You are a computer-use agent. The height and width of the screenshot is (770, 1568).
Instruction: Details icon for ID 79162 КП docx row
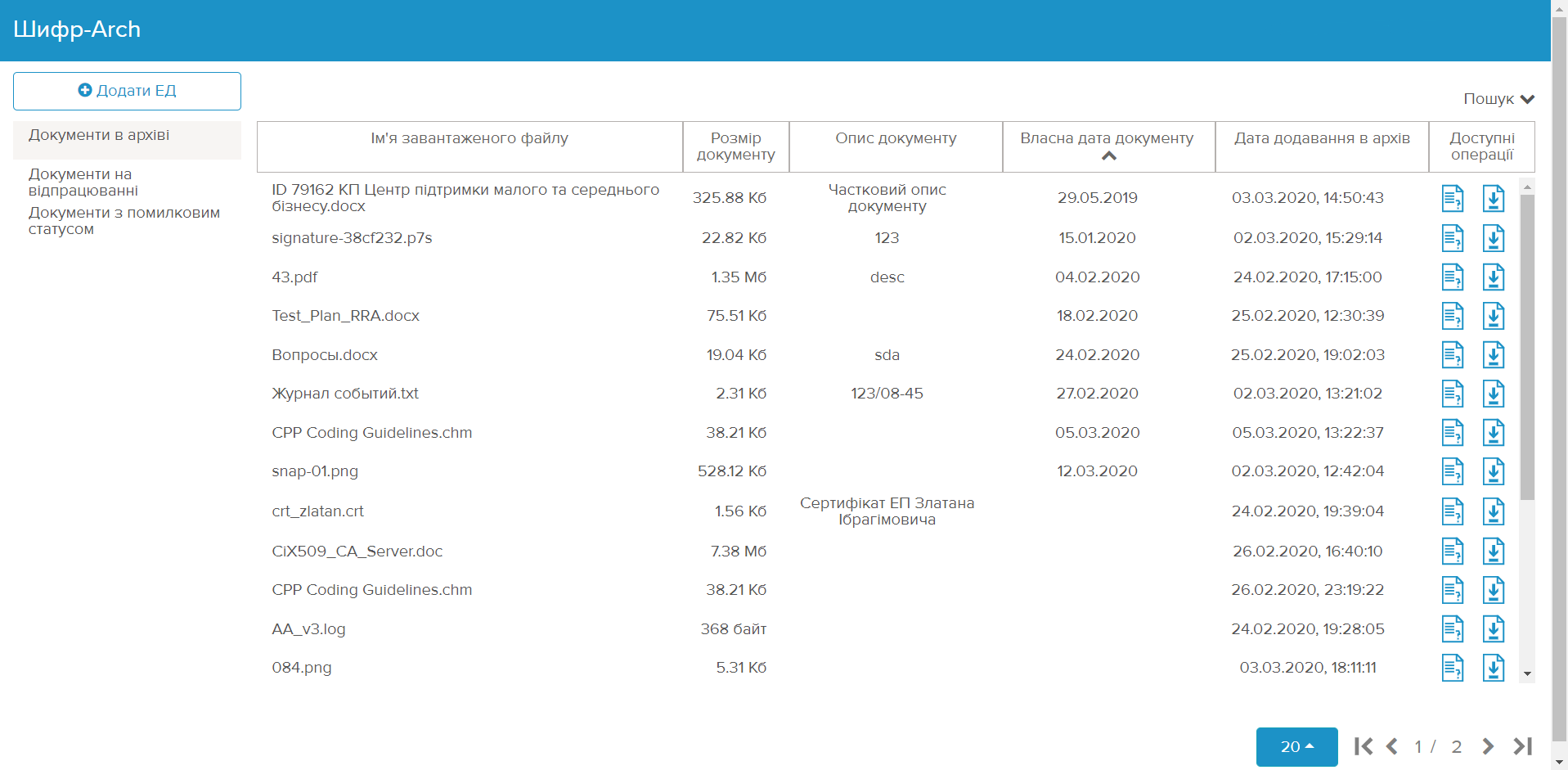pos(1453,198)
